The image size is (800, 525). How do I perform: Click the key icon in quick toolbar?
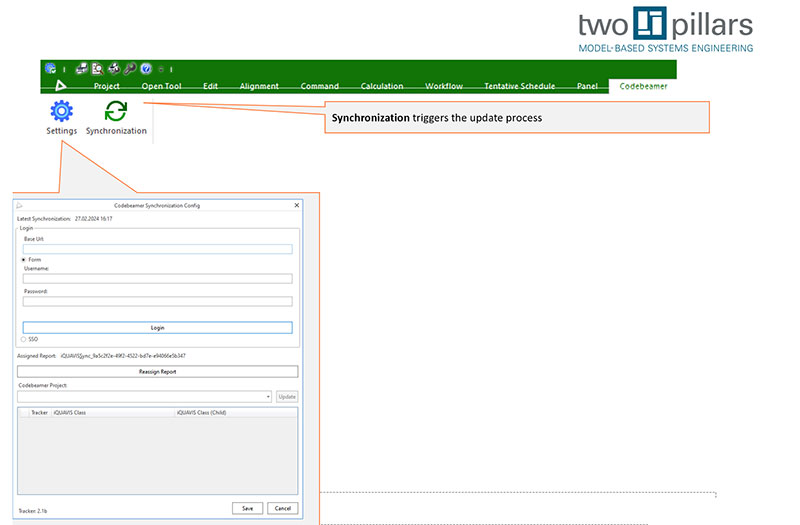[129, 69]
